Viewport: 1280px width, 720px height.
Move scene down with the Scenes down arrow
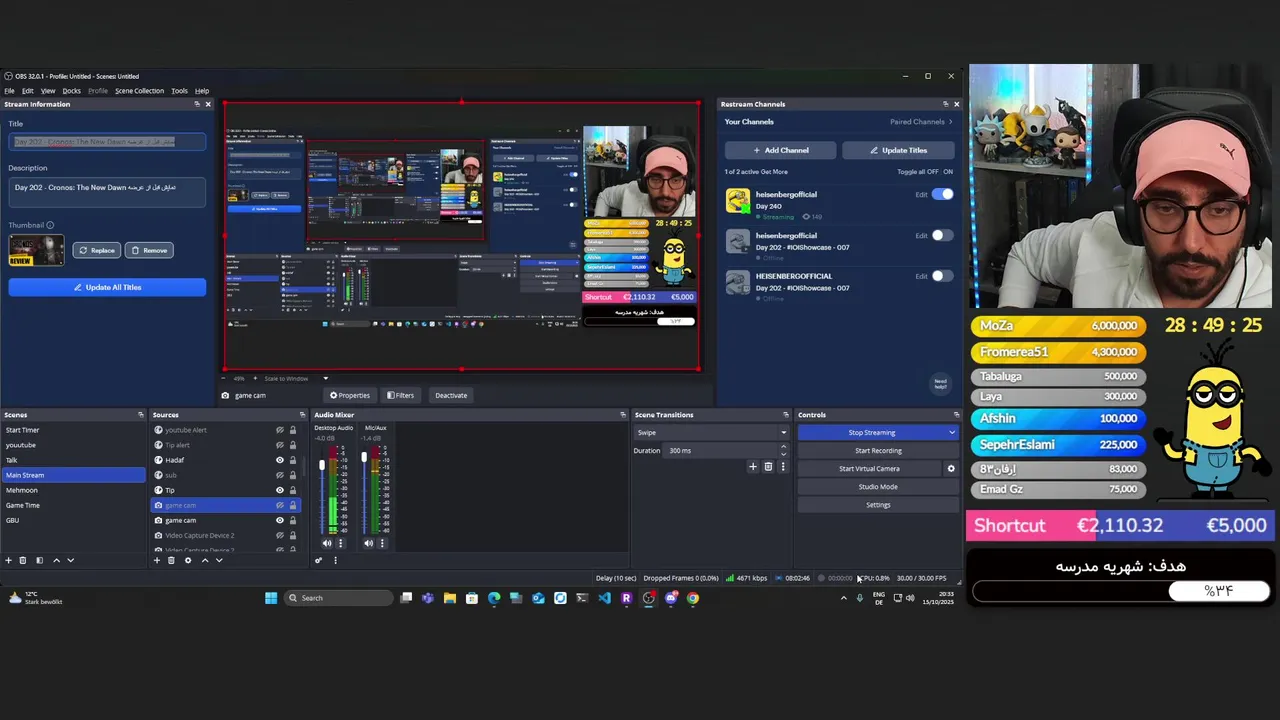point(70,560)
